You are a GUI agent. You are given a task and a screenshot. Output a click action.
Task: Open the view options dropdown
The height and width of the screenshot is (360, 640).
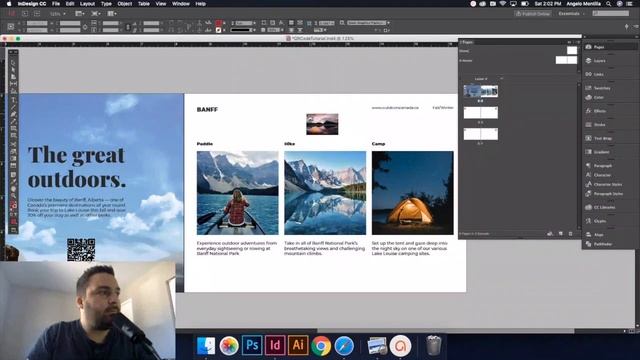point(80,13)
